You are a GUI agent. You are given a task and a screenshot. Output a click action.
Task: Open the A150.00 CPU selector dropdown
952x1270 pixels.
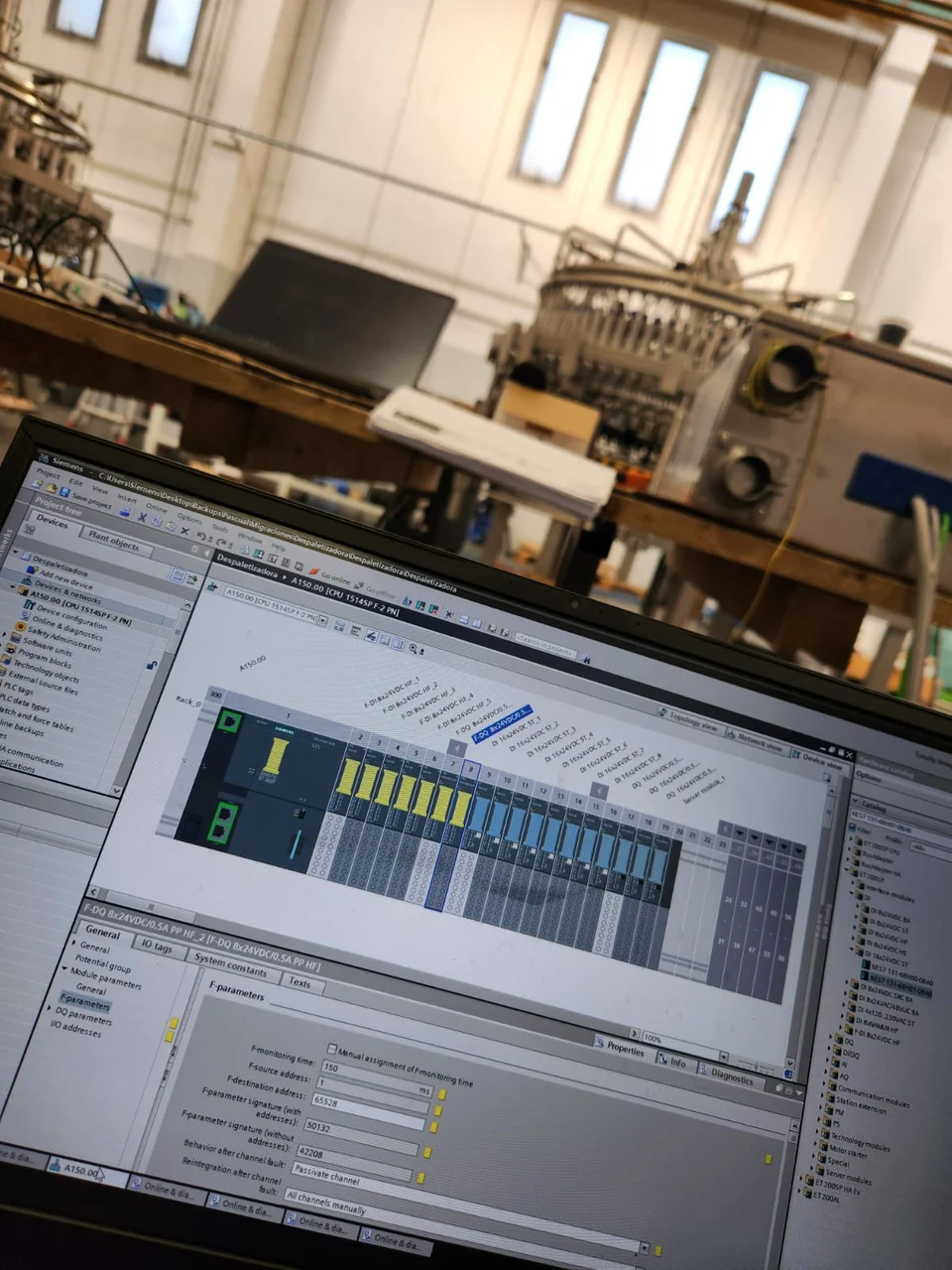click(x=322, y=619)
